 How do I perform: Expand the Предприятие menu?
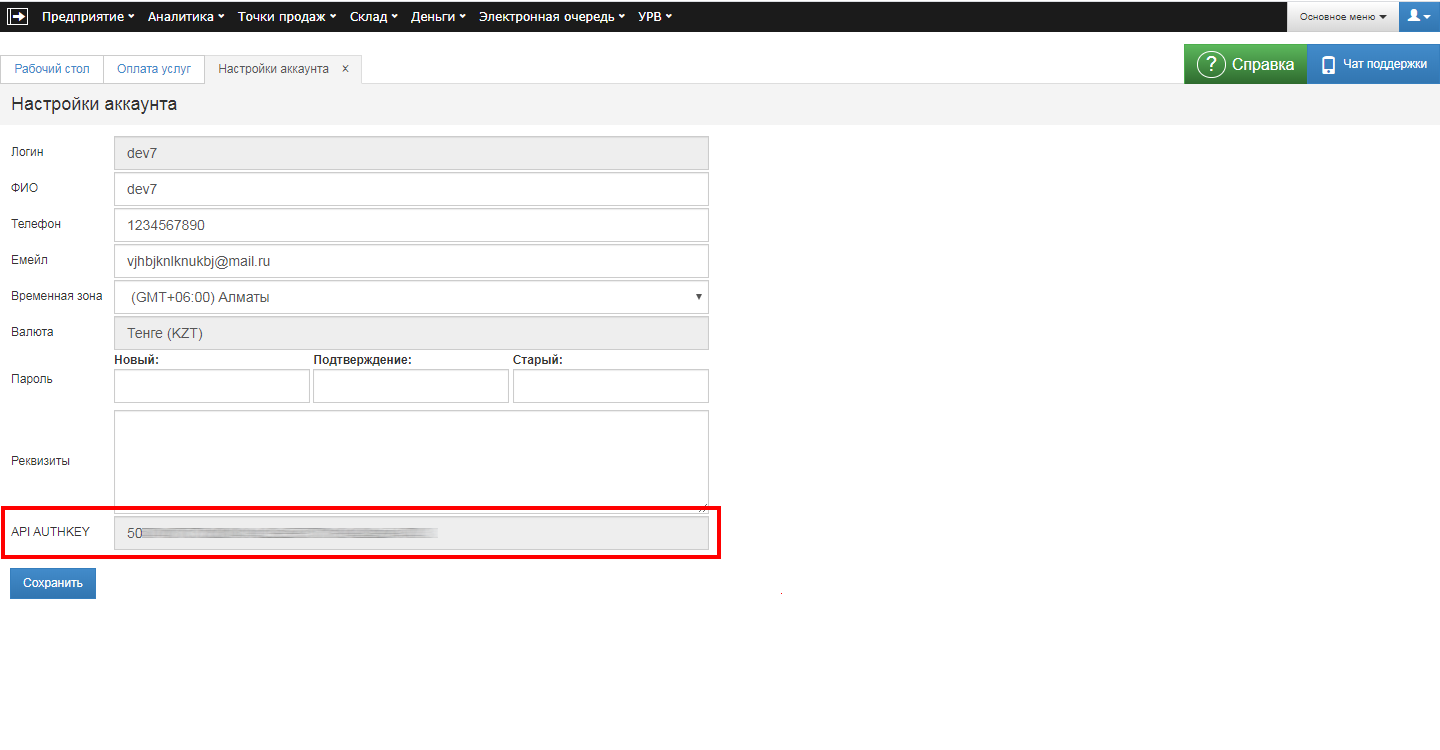(88, 16)
